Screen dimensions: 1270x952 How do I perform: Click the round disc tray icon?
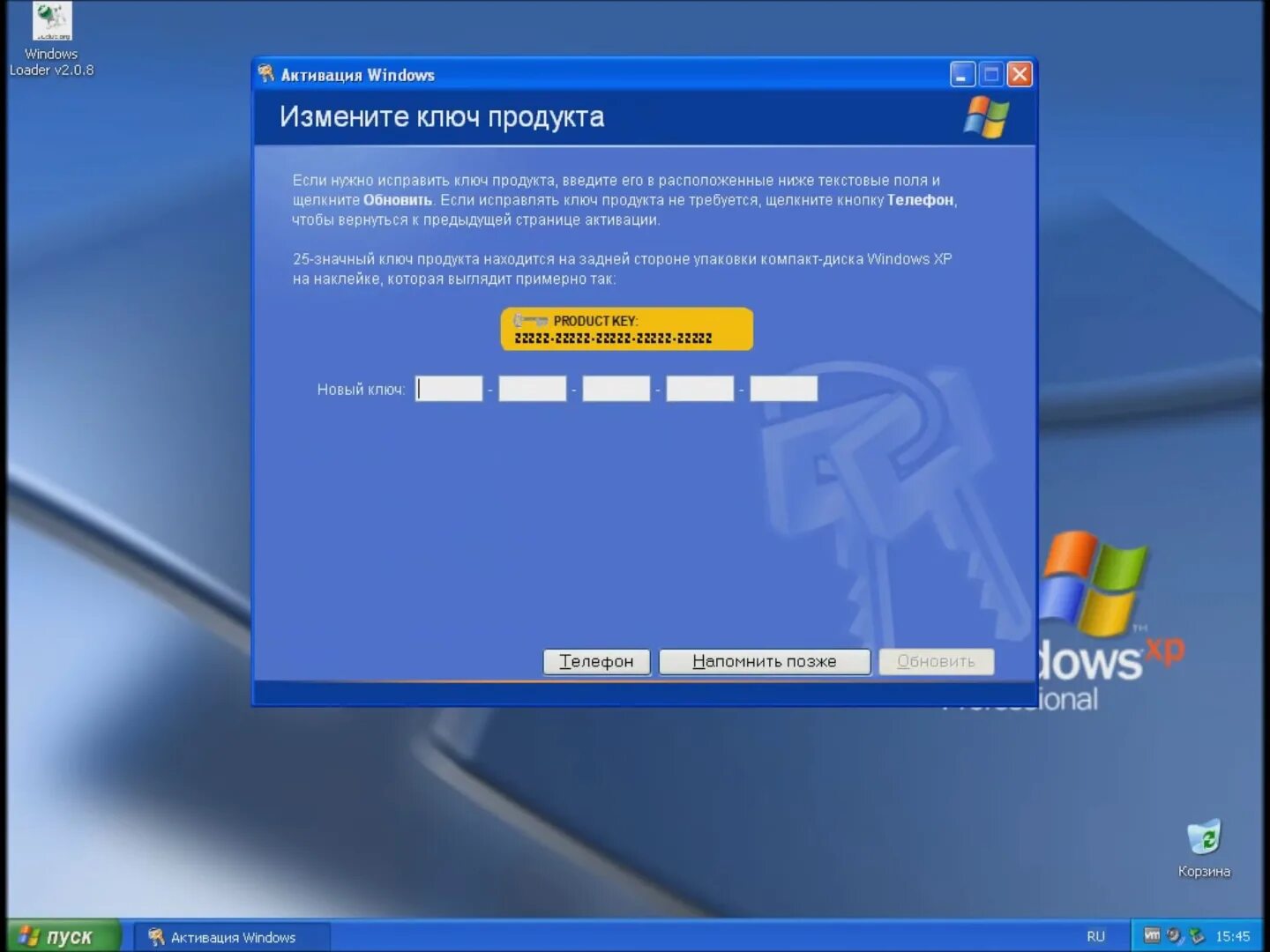[1174, 935]
